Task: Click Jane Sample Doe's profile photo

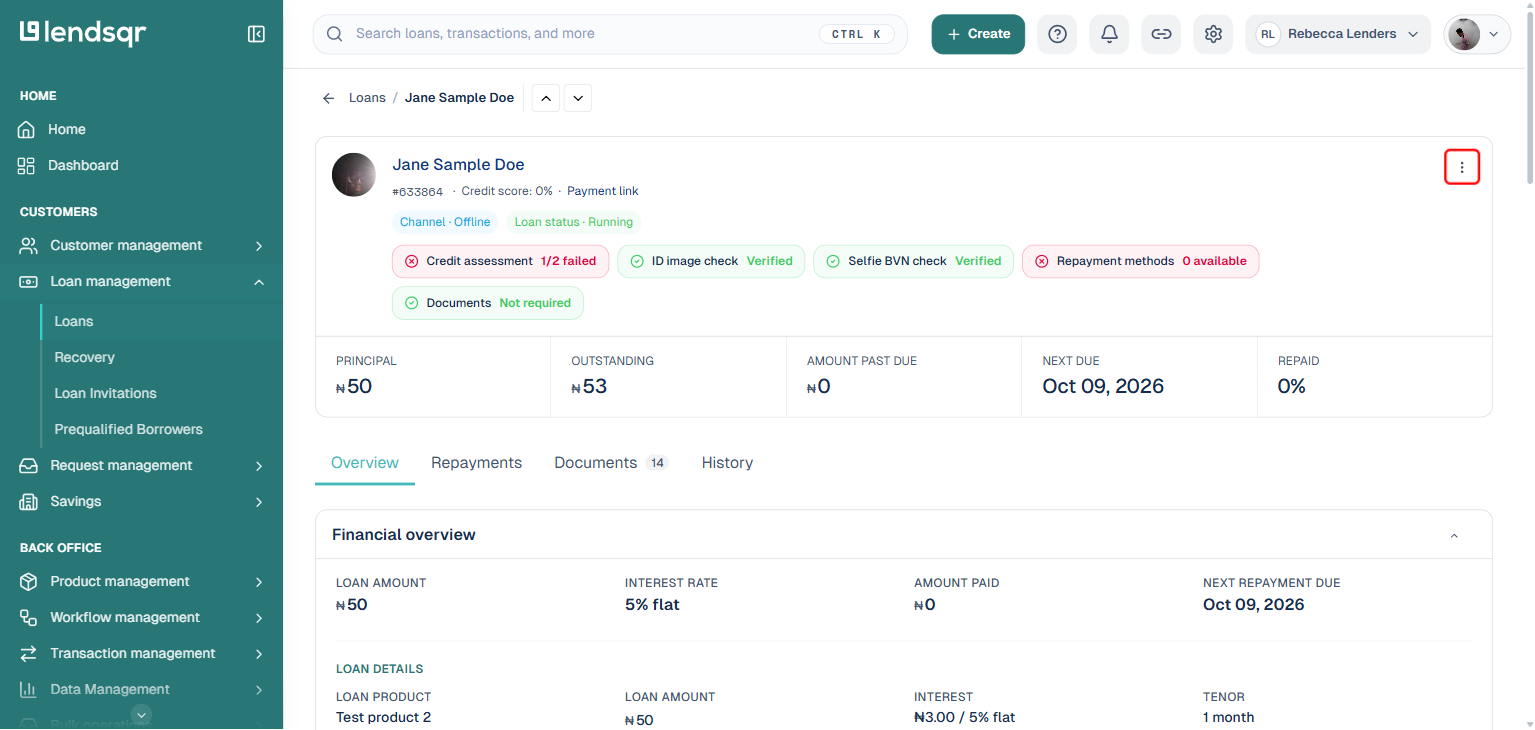Action: [354, 175]
